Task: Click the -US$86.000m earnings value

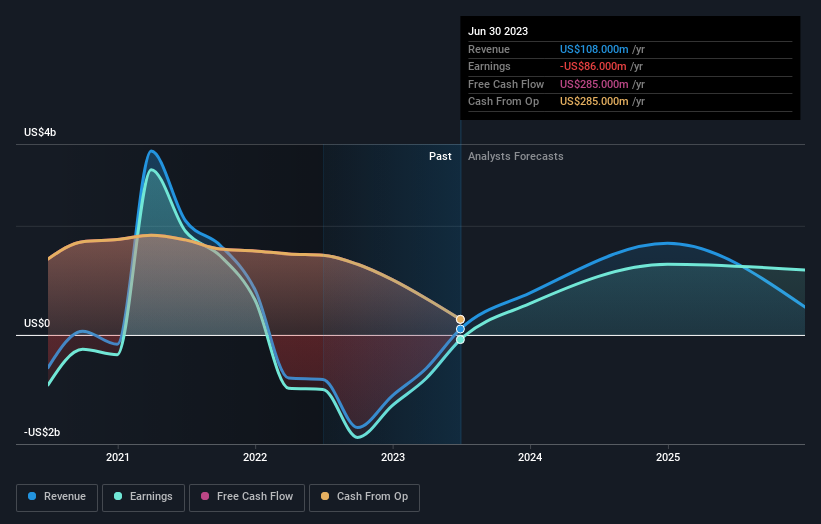Action: tap(593, 66)
